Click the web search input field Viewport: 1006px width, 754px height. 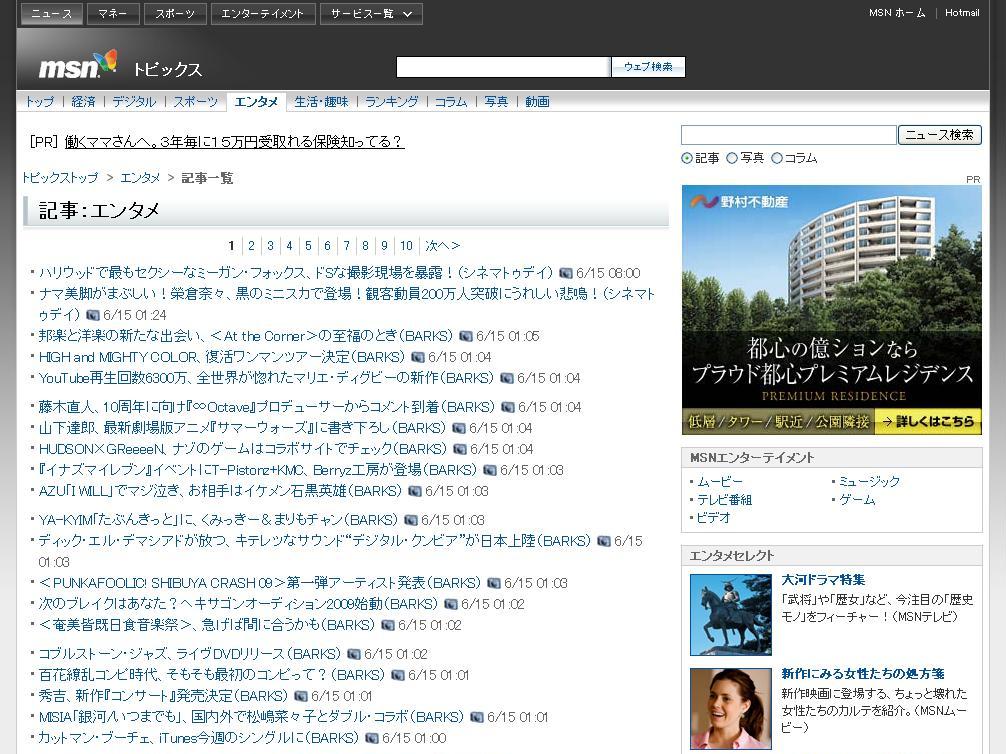[503, 67]
